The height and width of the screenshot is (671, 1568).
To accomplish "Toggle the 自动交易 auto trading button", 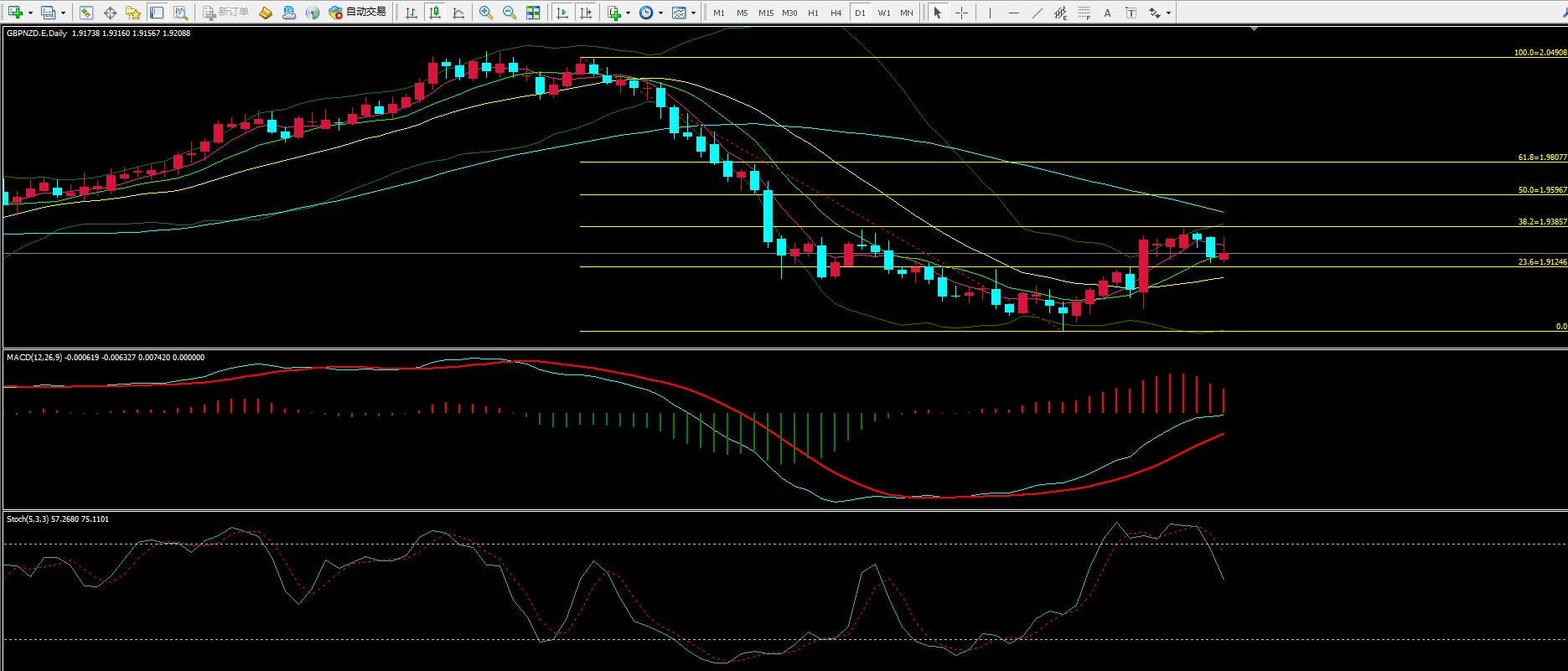I will 358,13.
